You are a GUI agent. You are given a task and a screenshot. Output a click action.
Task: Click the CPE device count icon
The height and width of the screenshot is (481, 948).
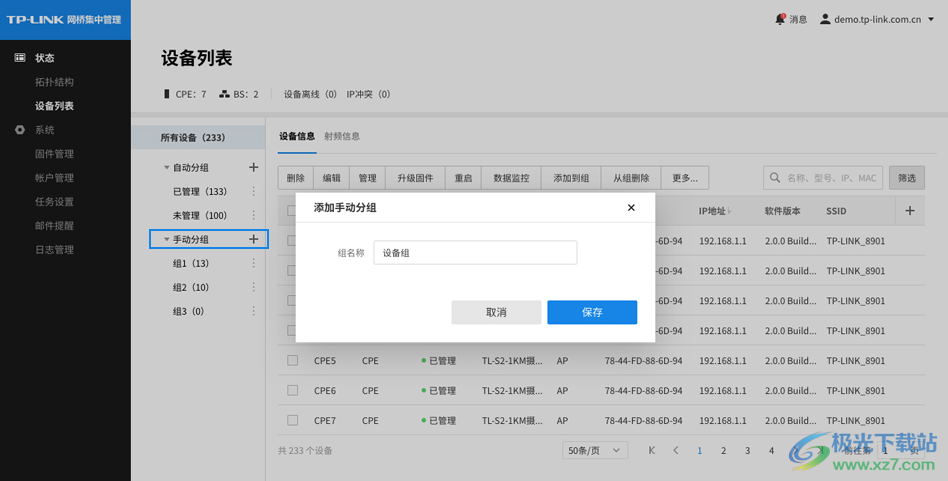[x=167, y=94]
